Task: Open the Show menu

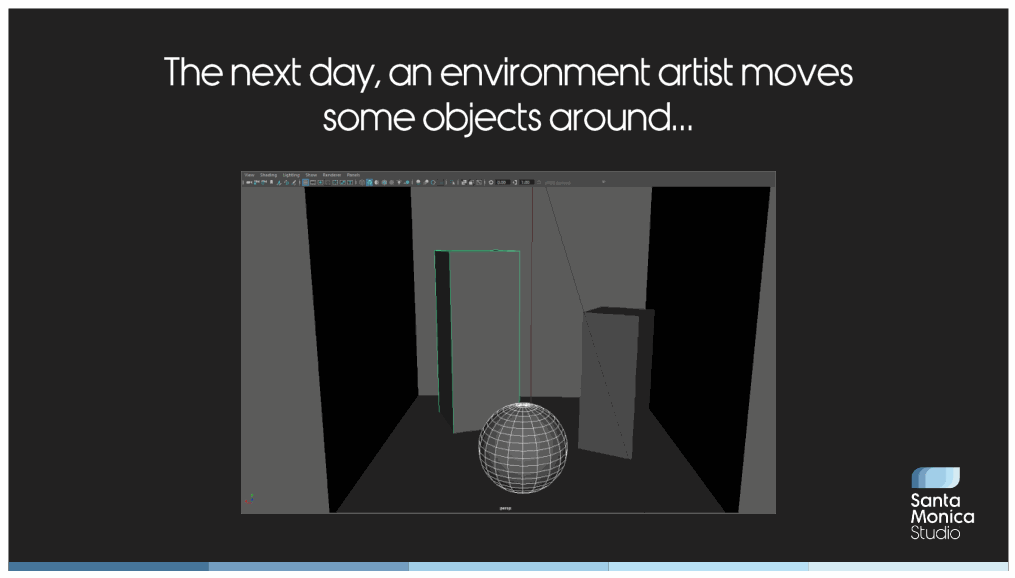Action: pyautogui.click(x=311, y=175)
